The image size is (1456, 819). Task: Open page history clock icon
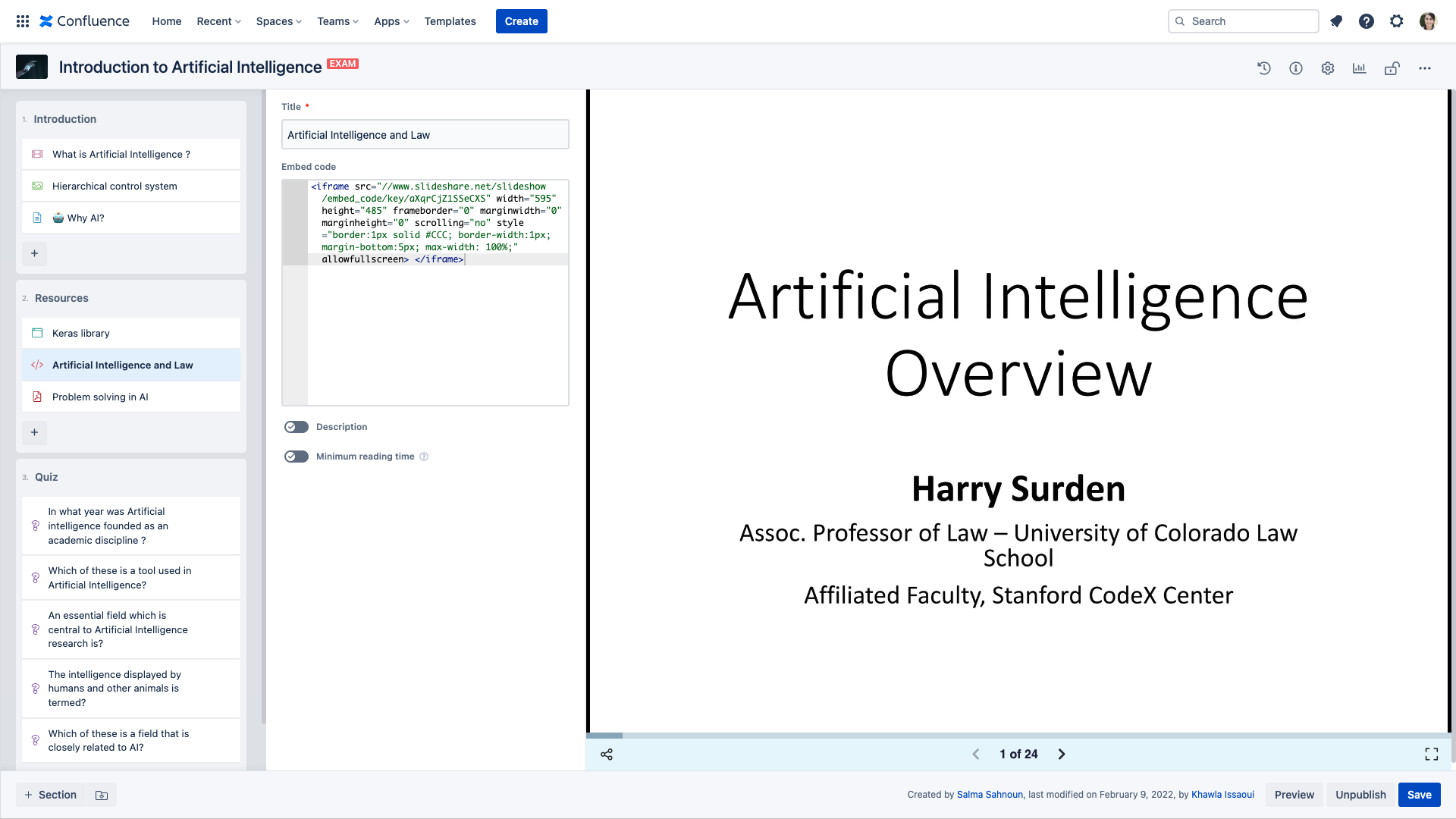[1263, 68]
